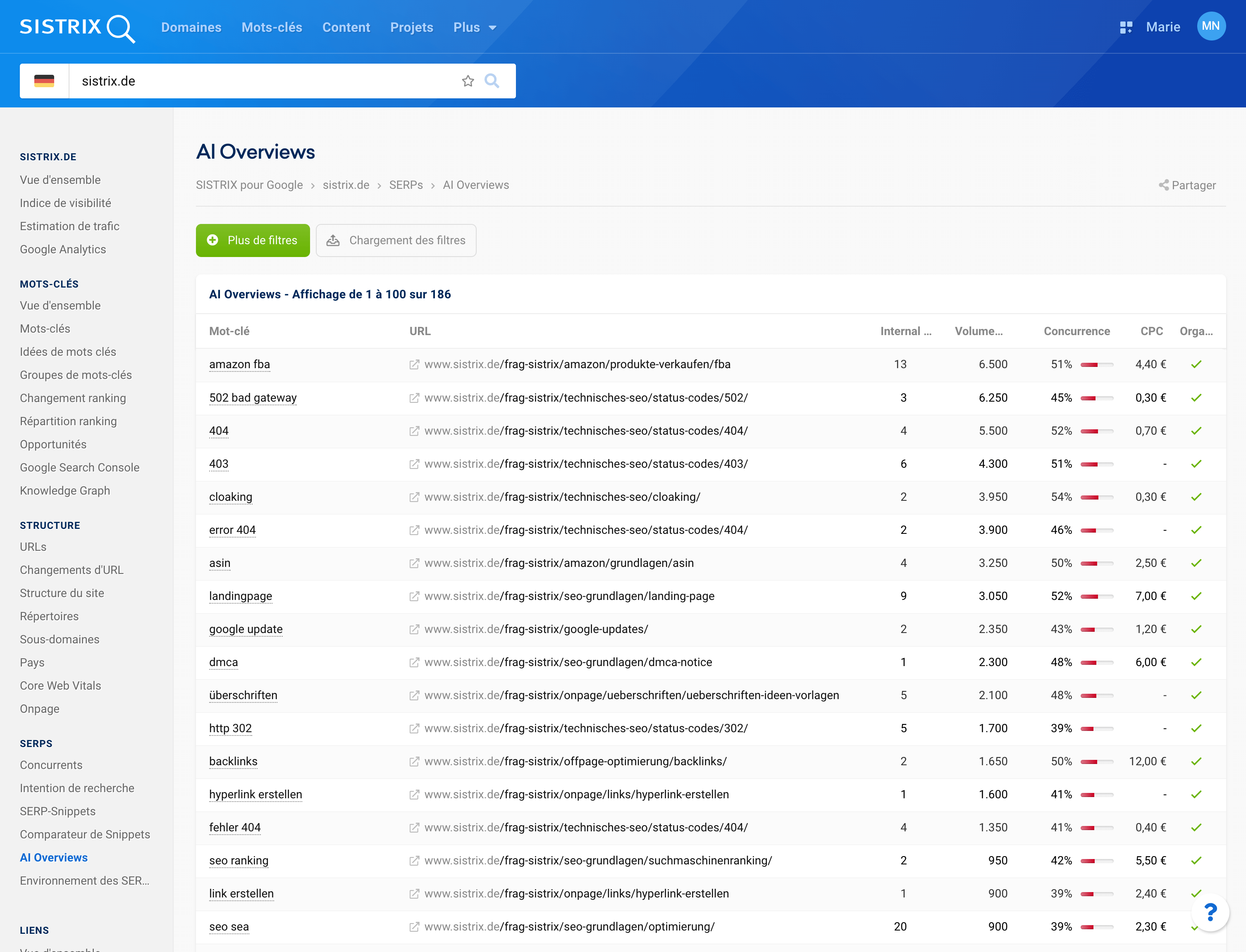Click keyword 'hyperlink erstellen'
1246x952 pixels.
(255, 795)
